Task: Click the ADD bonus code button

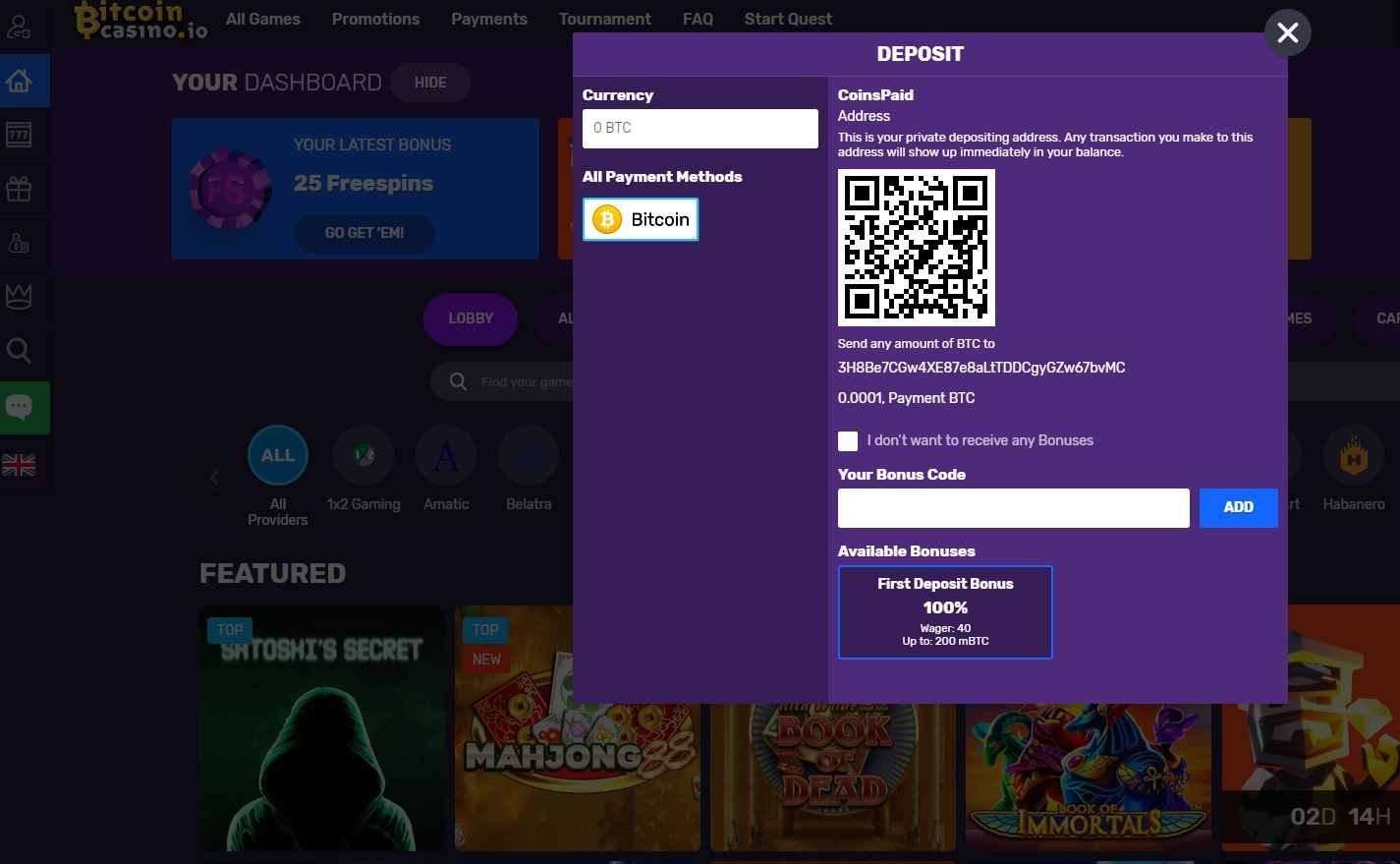Action: (x=1238, y=507)
